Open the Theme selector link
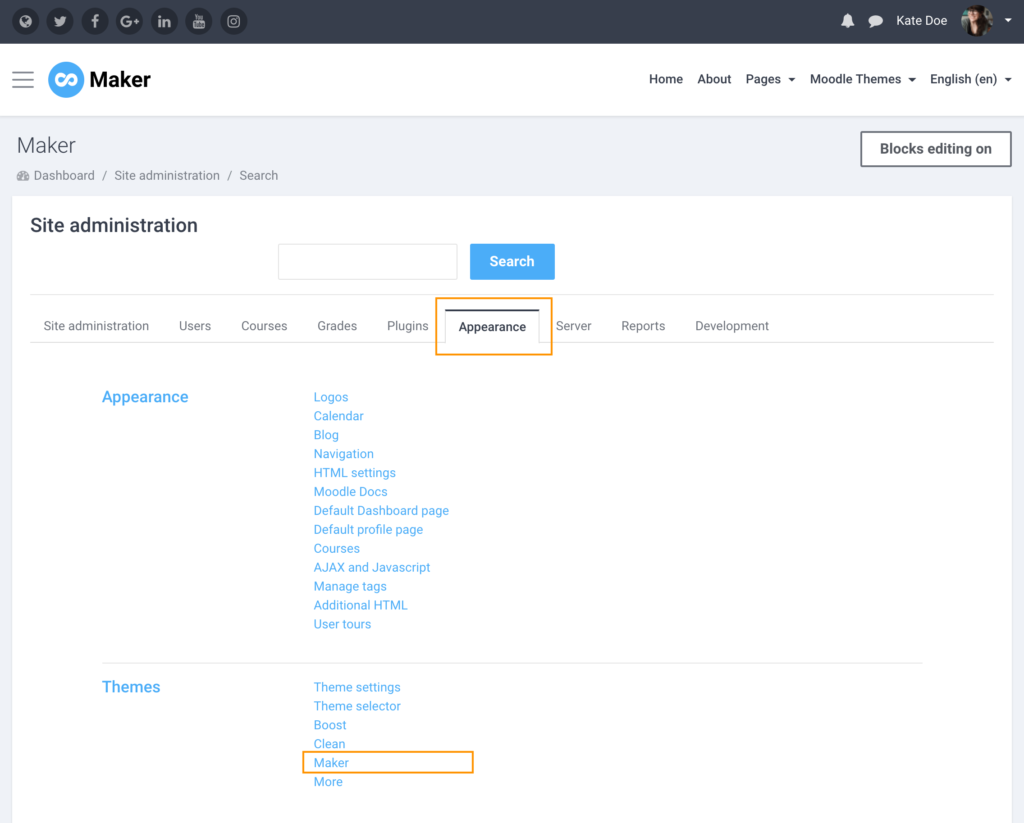1024x823 pixels. (357, 705)
